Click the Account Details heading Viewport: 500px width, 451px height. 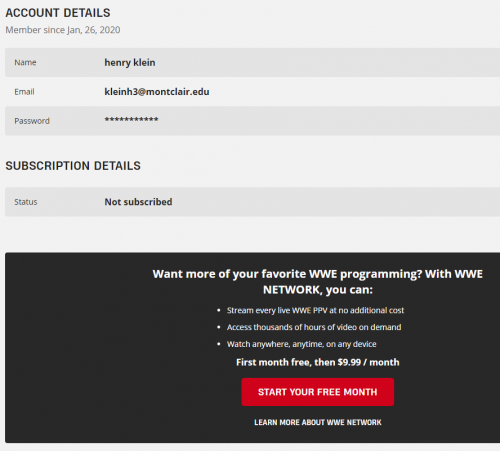[58, 13]
